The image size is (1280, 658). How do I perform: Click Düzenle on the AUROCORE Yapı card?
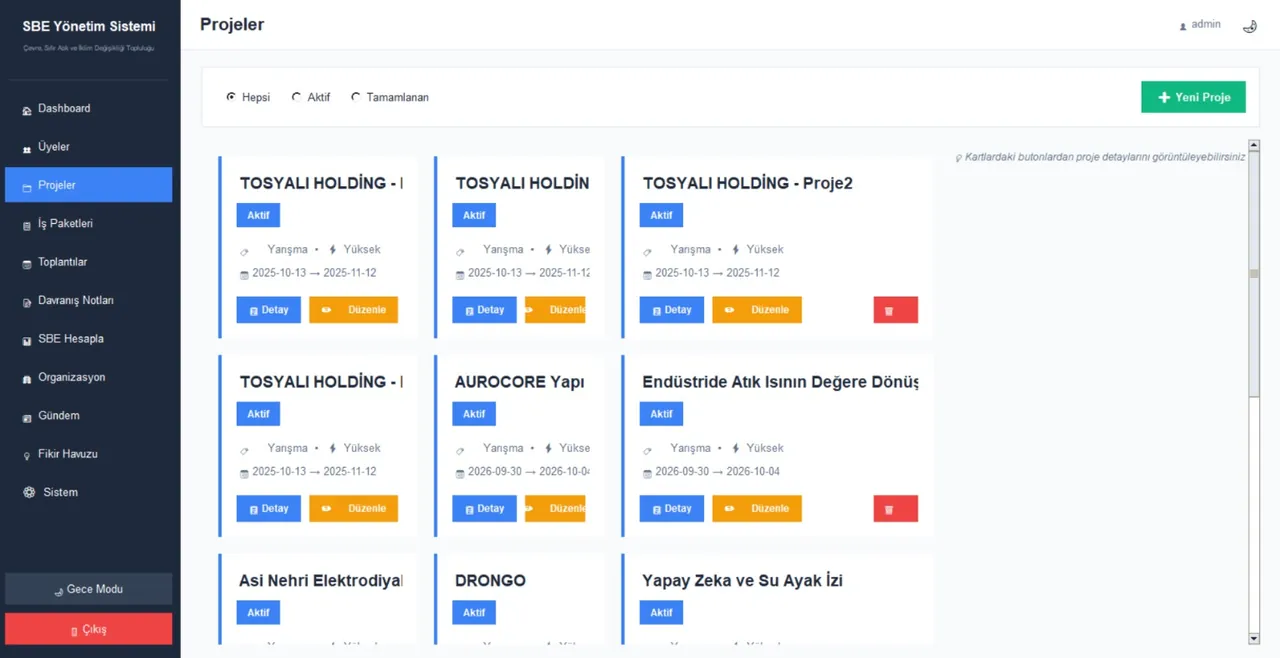coord(555,509)
